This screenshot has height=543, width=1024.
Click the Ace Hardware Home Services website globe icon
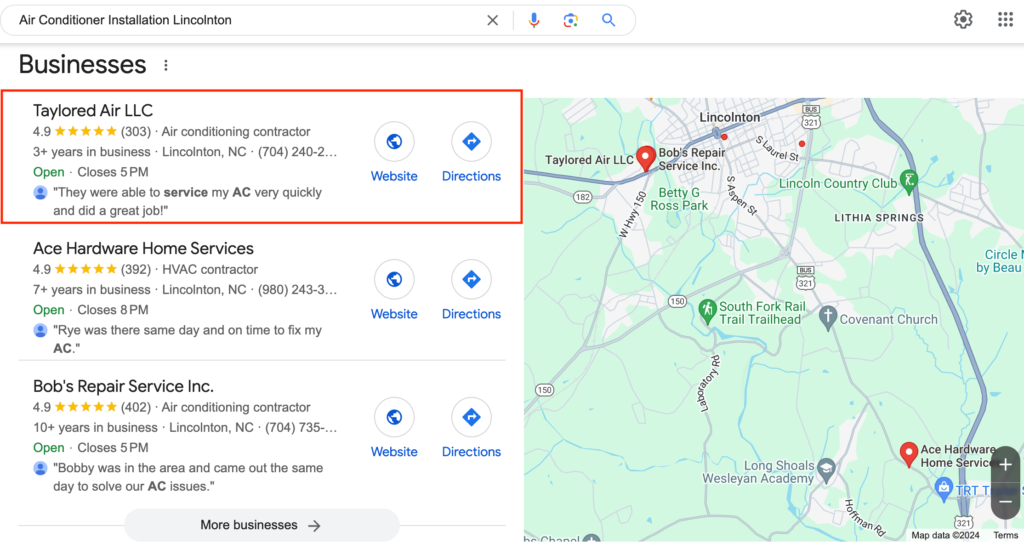394,279
